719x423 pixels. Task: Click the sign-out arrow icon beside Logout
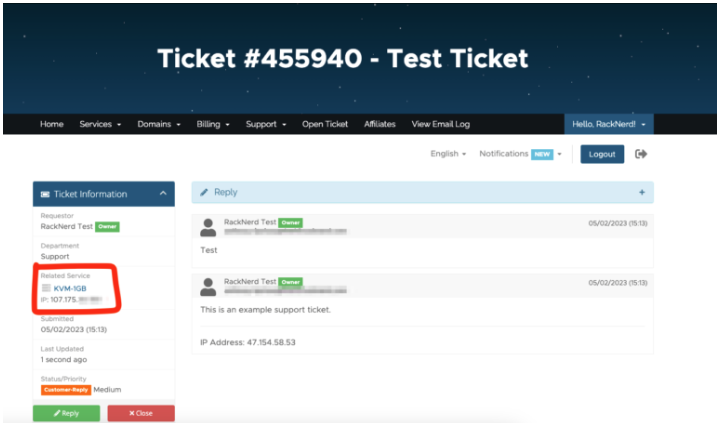tap(641, 154)
